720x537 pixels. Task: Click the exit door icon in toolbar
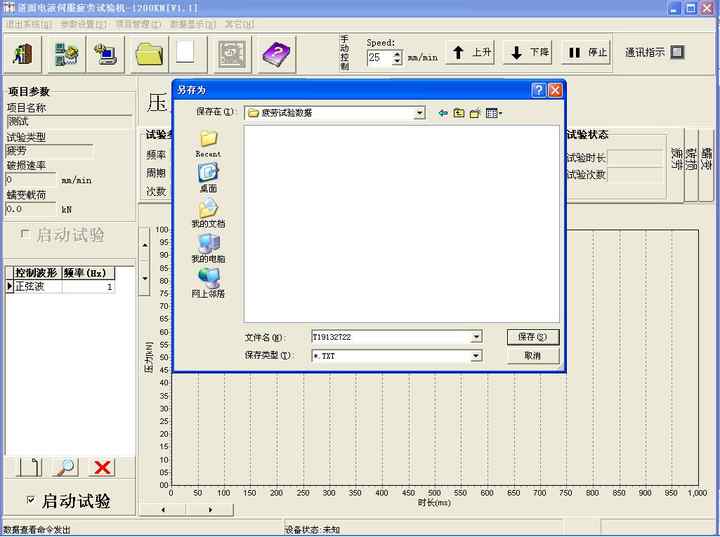pyautogui.click(x=23, y=53)
